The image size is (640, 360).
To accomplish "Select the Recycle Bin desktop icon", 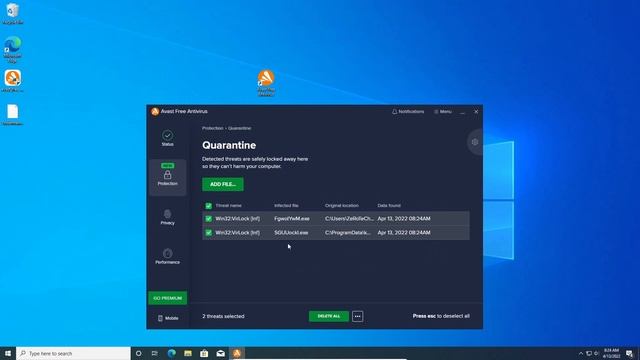I will 13,14.
